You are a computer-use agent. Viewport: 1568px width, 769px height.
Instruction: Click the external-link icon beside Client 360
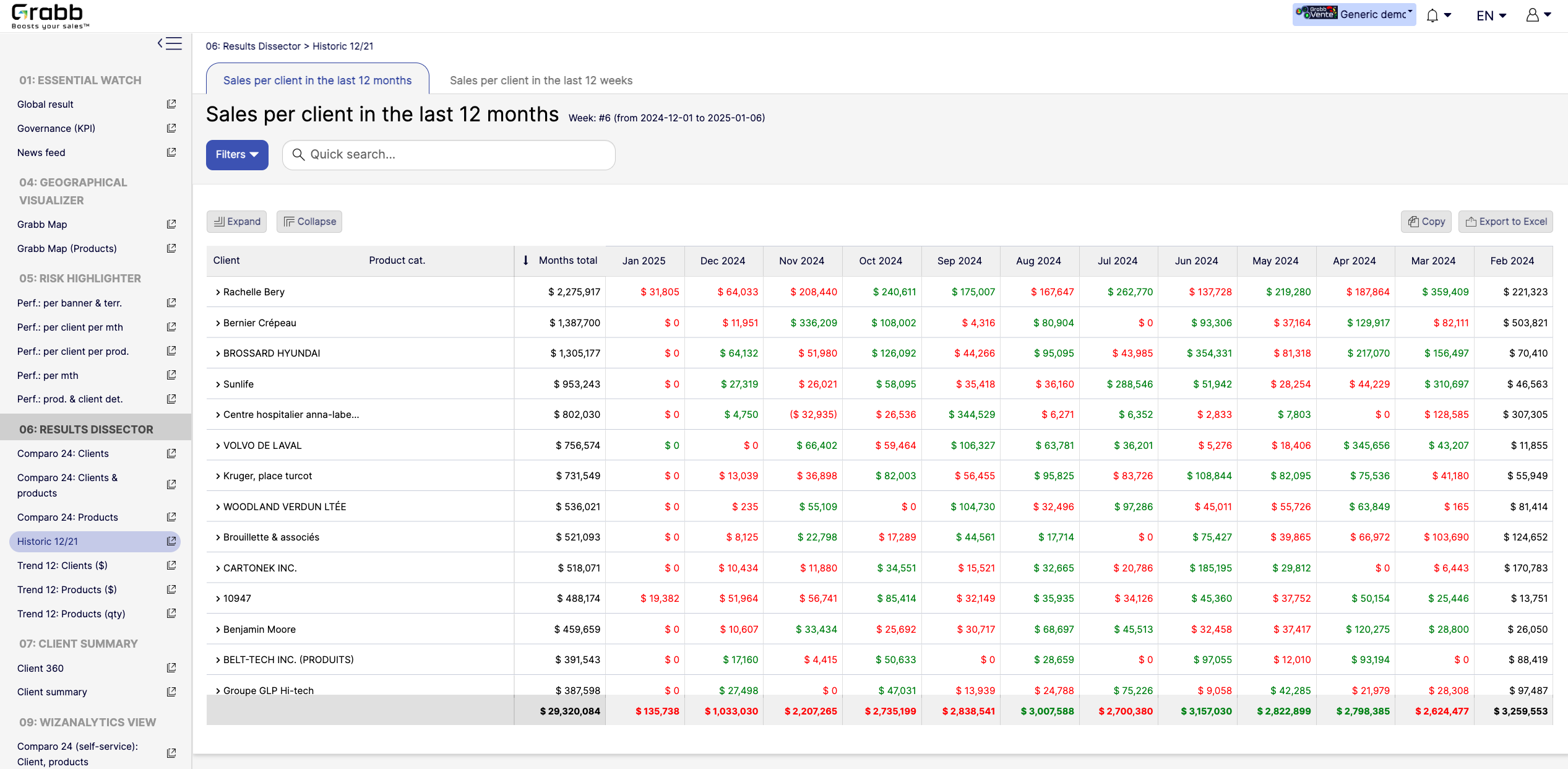click(x=171, y=667)
